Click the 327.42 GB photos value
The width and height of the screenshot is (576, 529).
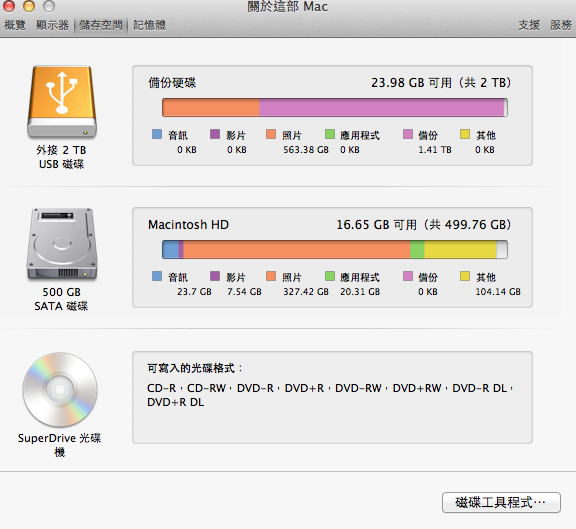click(306, 292)
